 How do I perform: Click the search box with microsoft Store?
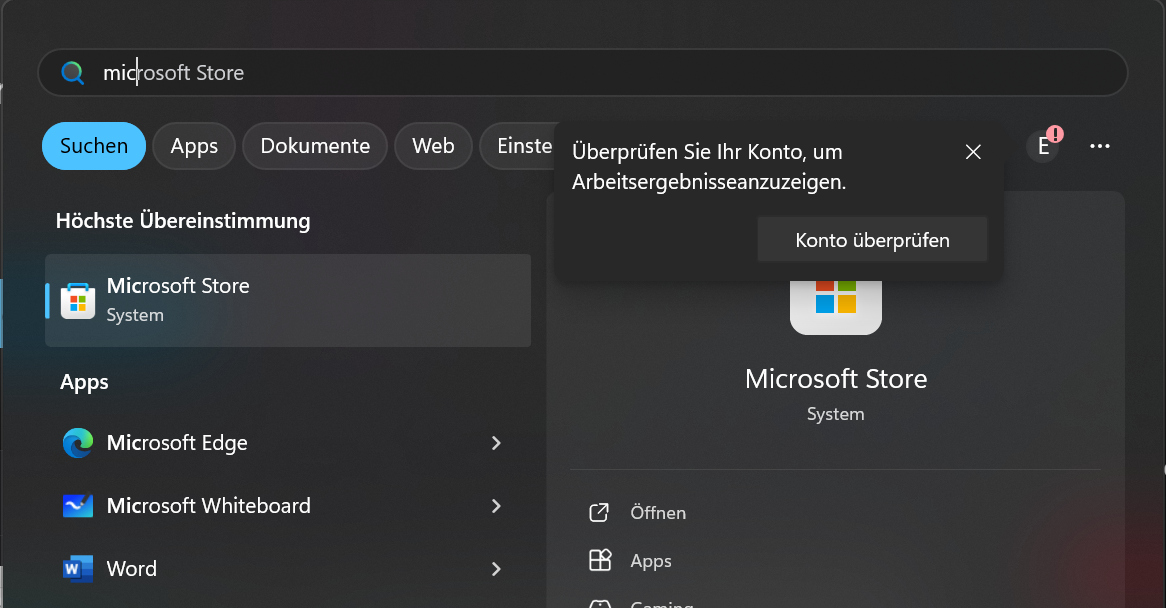(x=582, y=73)
